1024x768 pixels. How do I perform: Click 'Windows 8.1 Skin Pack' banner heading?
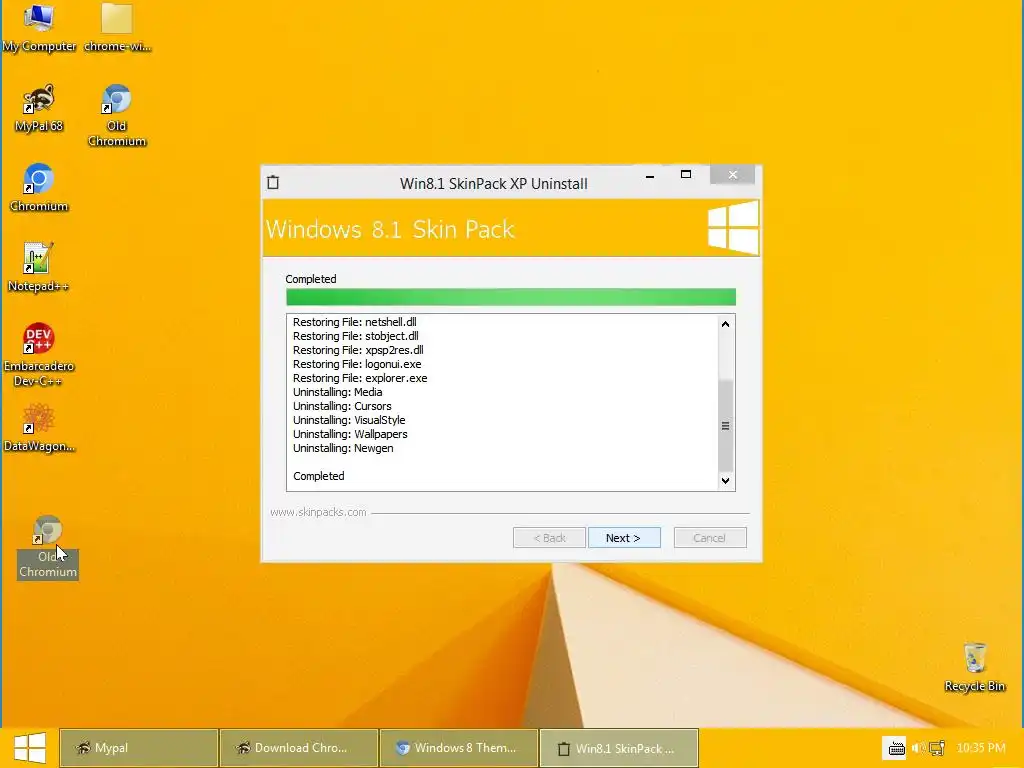(390, 229)
